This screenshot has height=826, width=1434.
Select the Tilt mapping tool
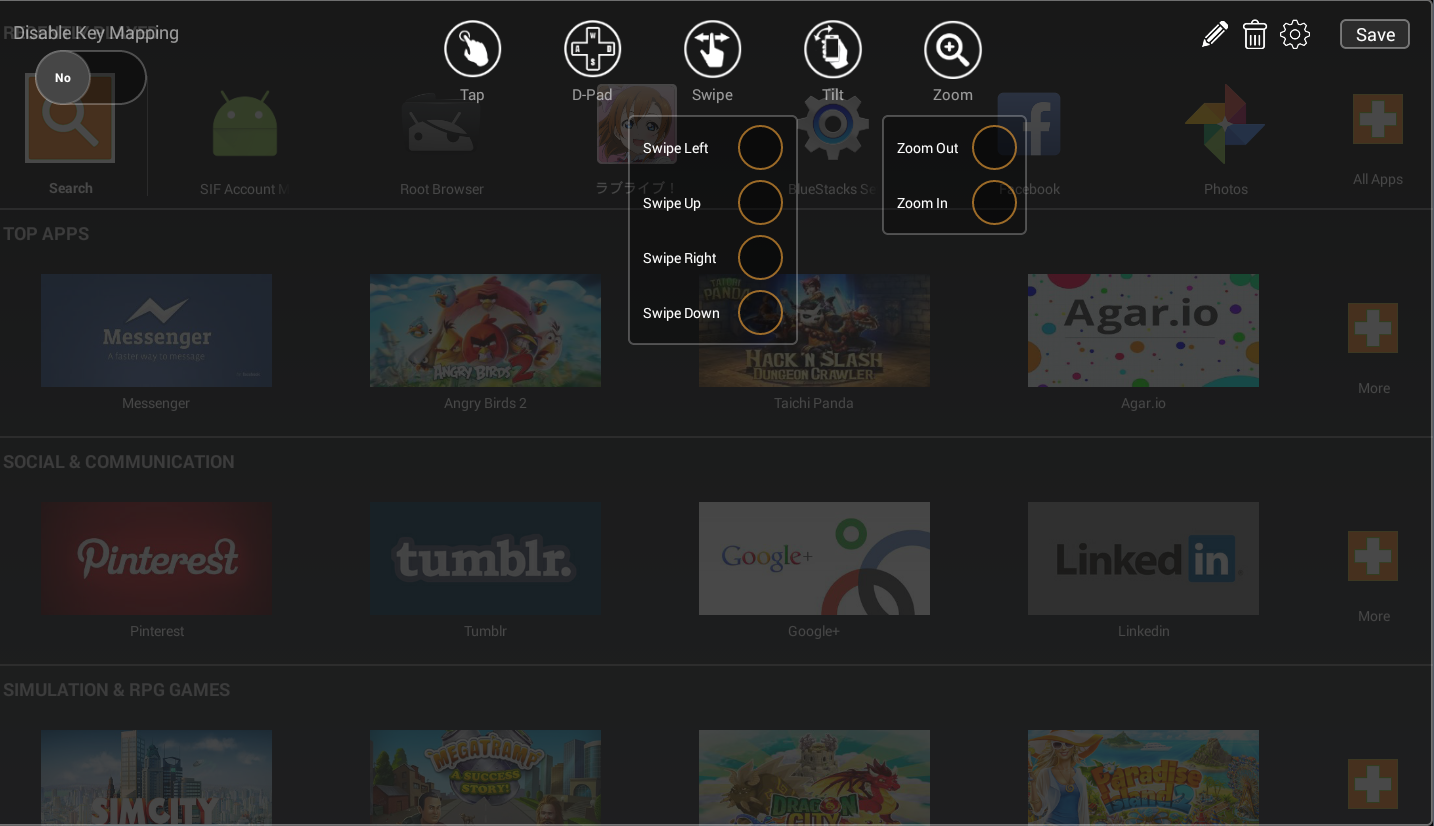pyautogui.click(x=832, y=49)
